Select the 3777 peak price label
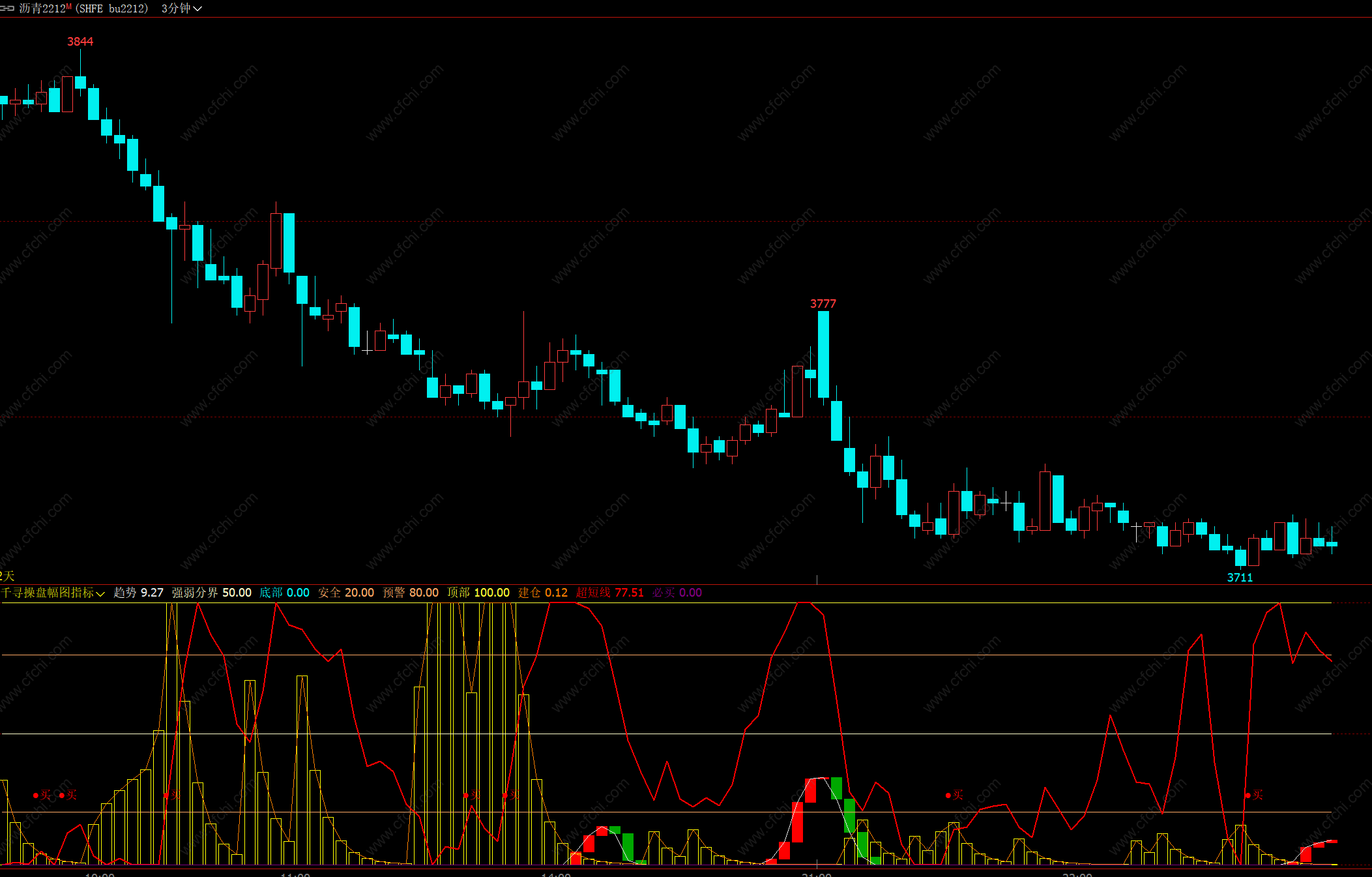 tap(823, 304)
